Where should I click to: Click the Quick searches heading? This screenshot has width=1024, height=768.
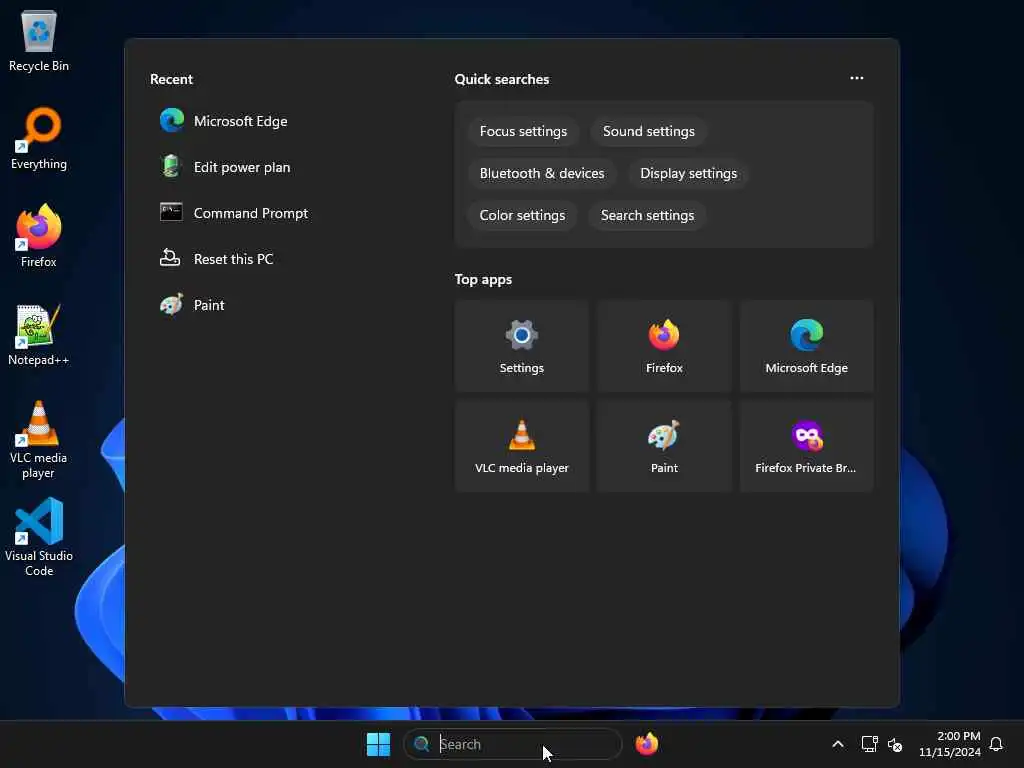pyautogui.click(x=502, y=79)
